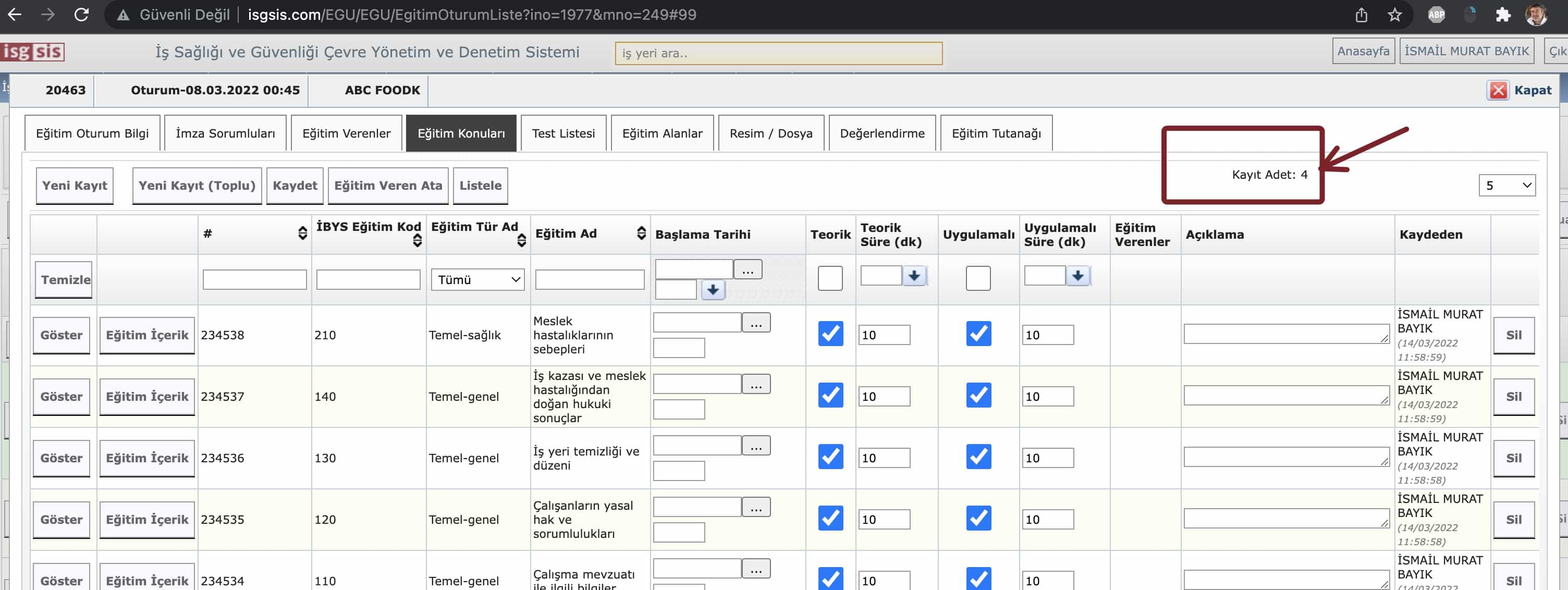Delete row 234537 with the Sil button
1568x590 pixels.
pyautogui.click(x=1513, y=397)
